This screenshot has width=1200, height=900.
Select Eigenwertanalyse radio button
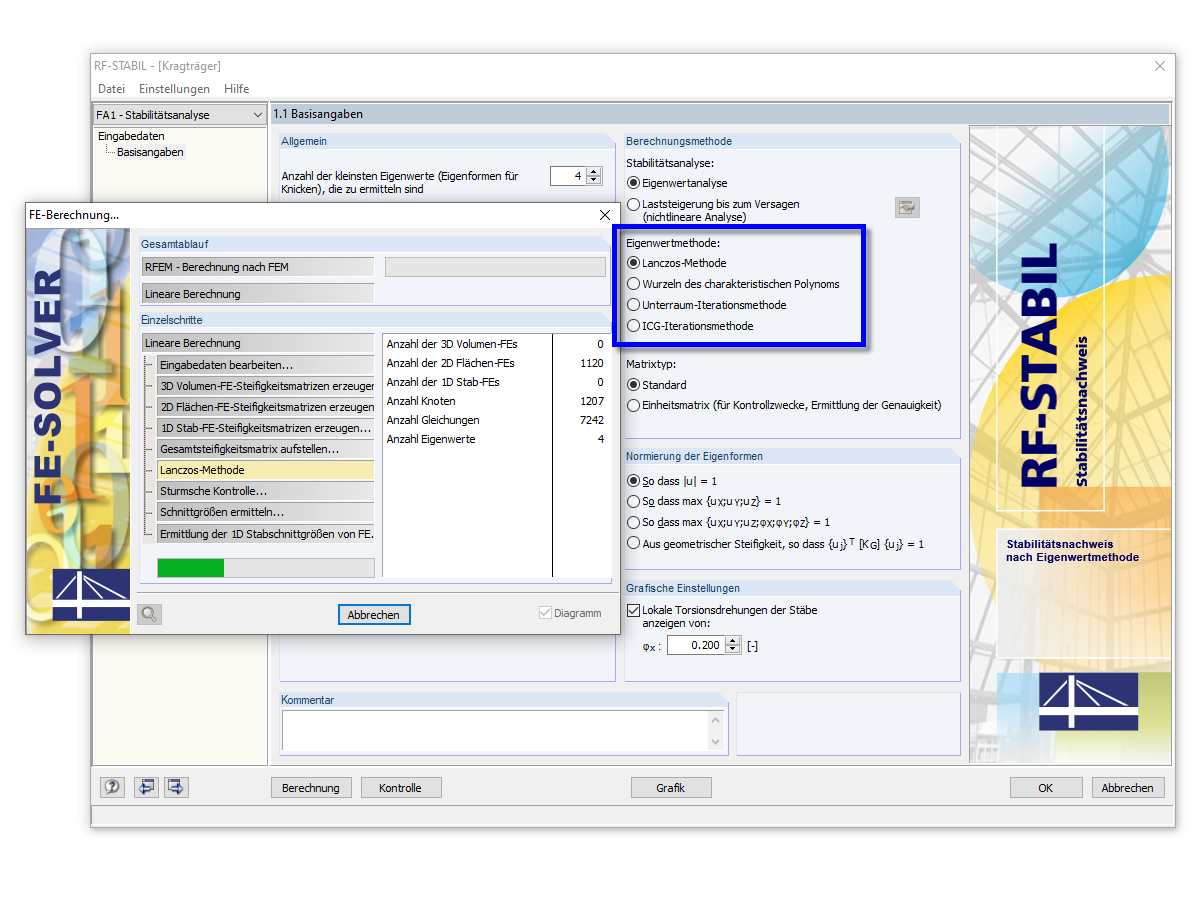[x=633, y=183]
